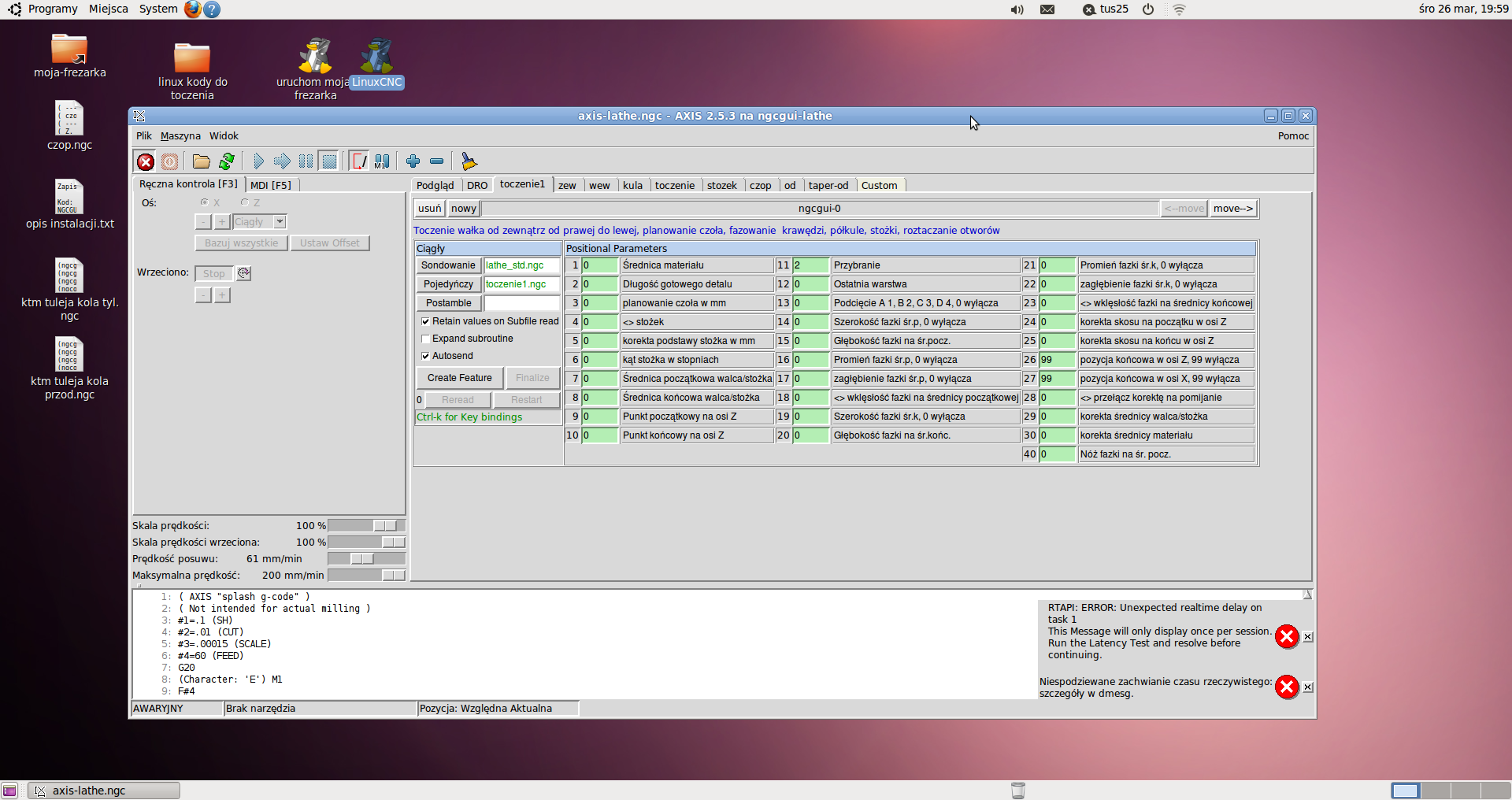1512x800 pixels.
Task: Reload the current file icon
Action: [227, 161]
